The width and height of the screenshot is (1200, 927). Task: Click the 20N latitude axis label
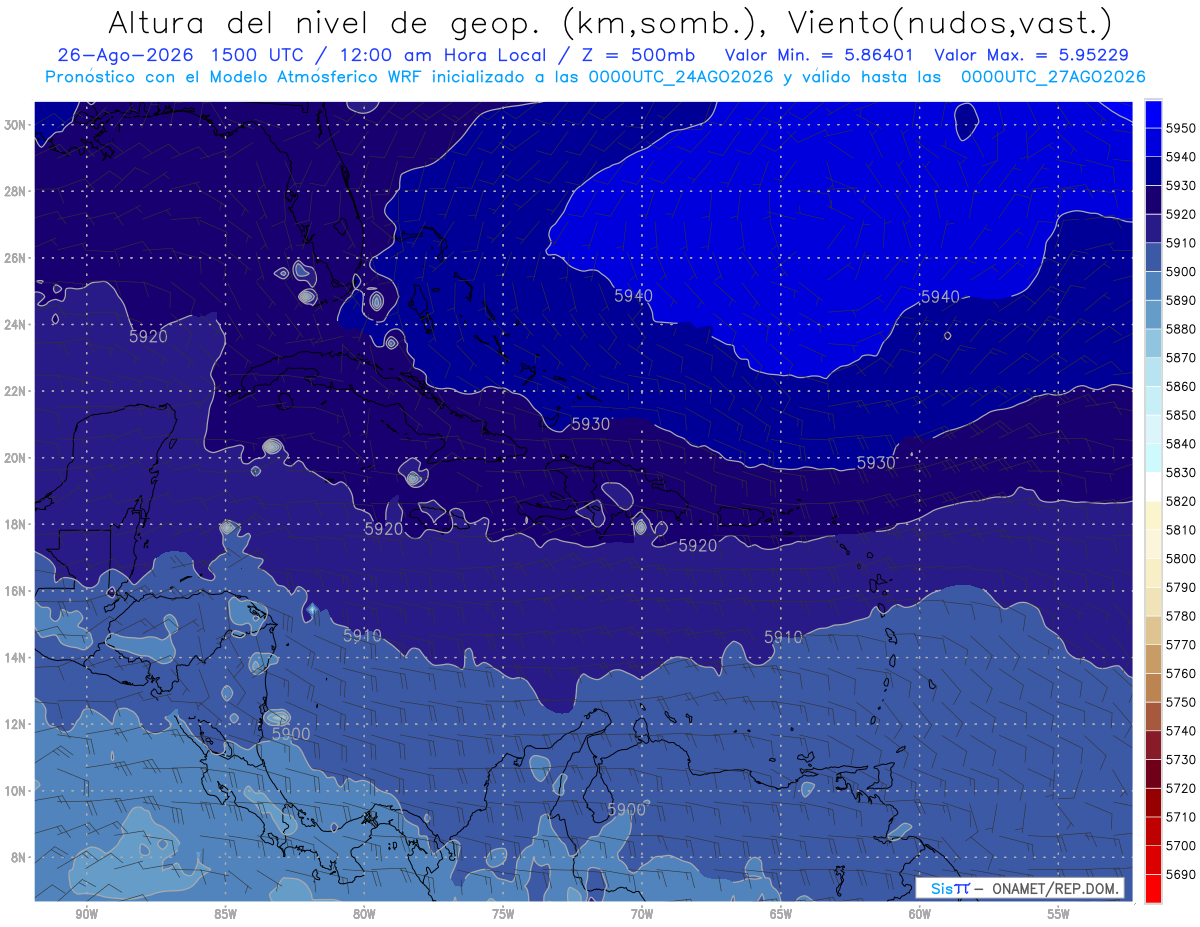[x=16, y=458]
